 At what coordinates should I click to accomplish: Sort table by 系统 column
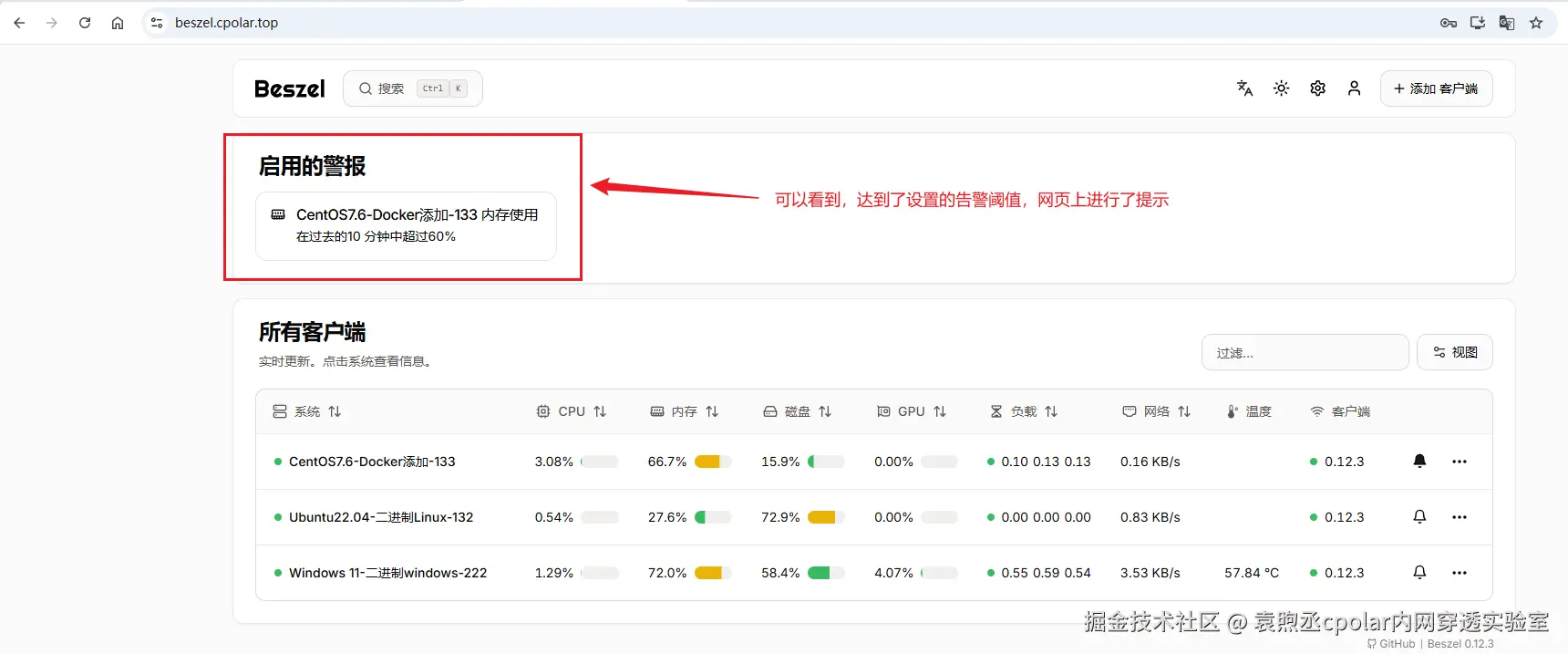click(307, 411)
